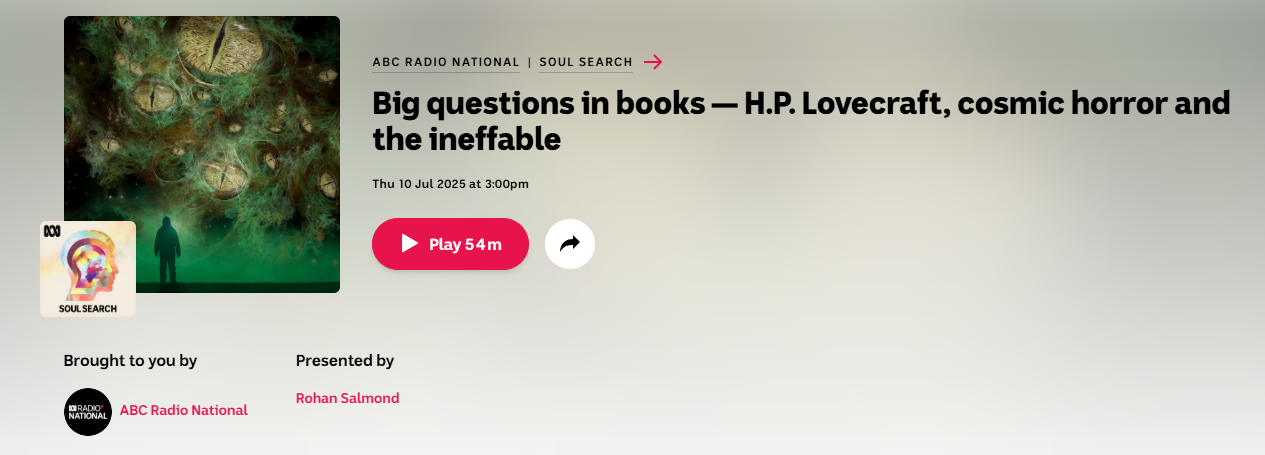Click the ABC logo on the Soul Search thumbnail
The image size is (1265, 455).
[x=50, y=232]
